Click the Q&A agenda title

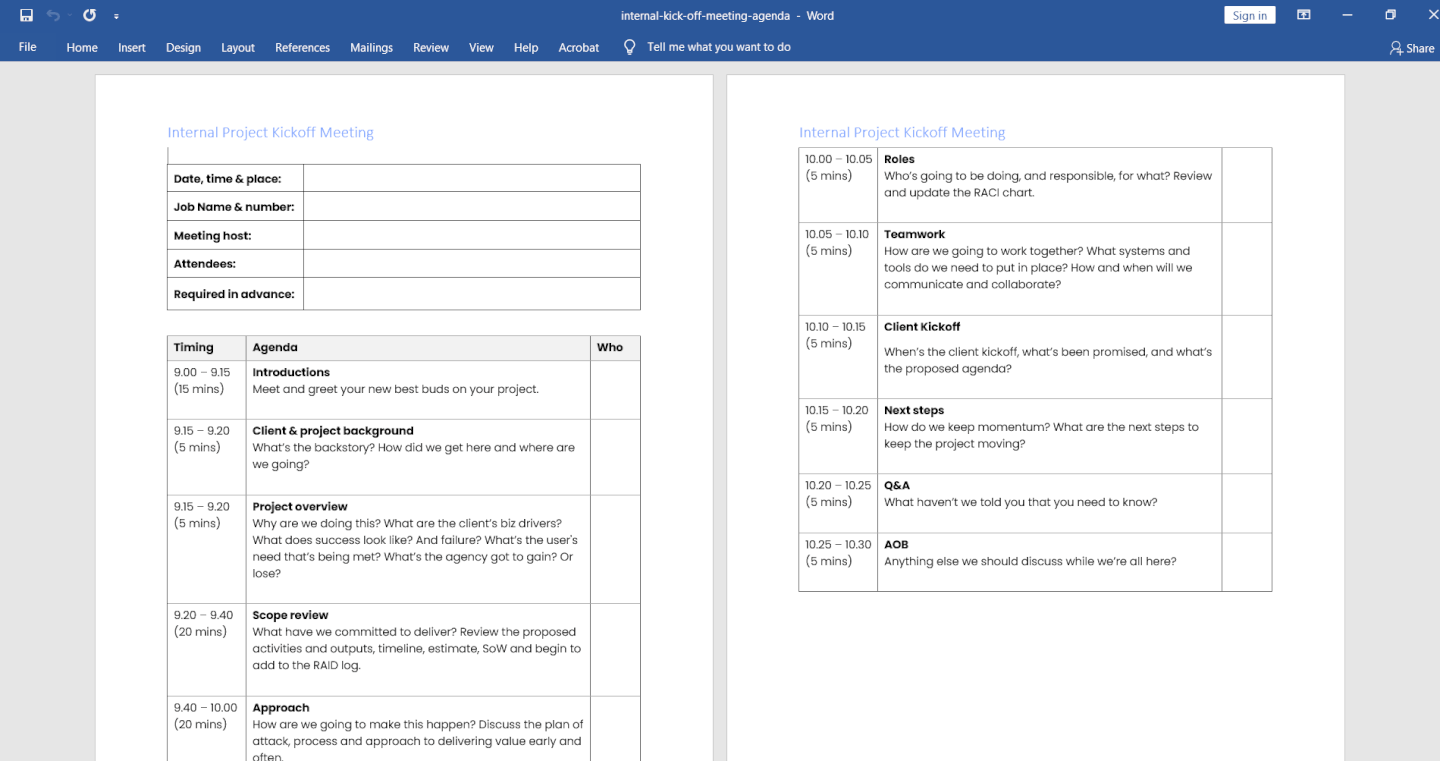(x=897, y=485)
